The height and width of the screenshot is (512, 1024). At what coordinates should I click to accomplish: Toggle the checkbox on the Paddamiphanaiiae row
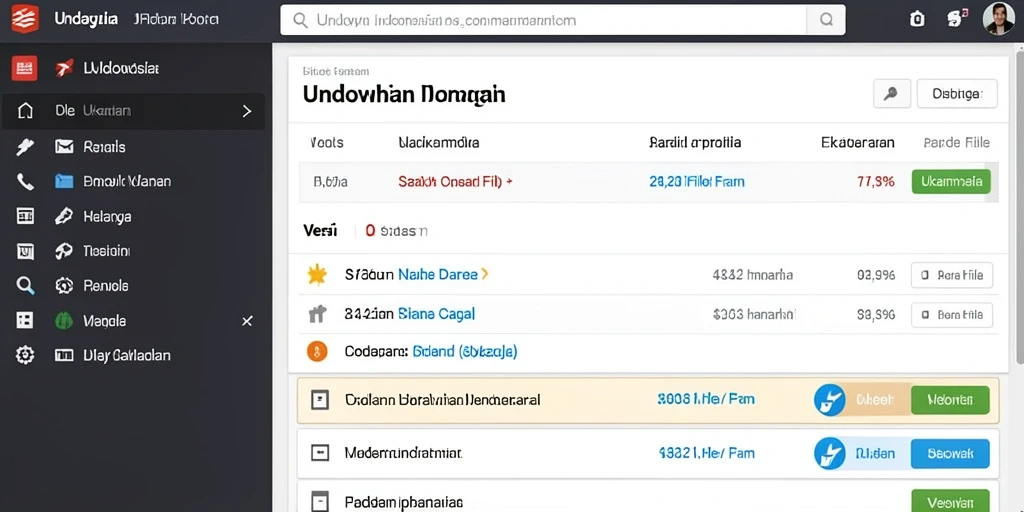[319, 502]
